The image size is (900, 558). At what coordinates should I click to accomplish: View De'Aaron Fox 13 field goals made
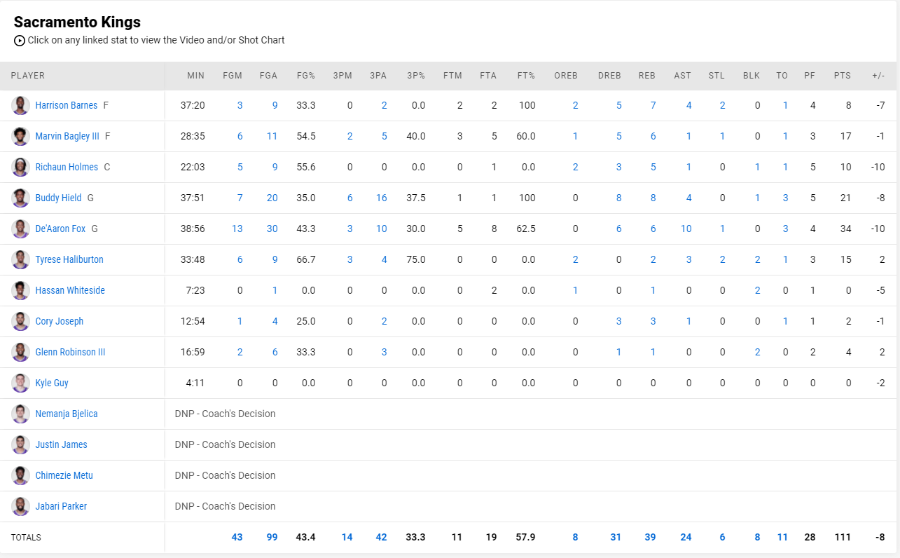(x=237, y=229)
